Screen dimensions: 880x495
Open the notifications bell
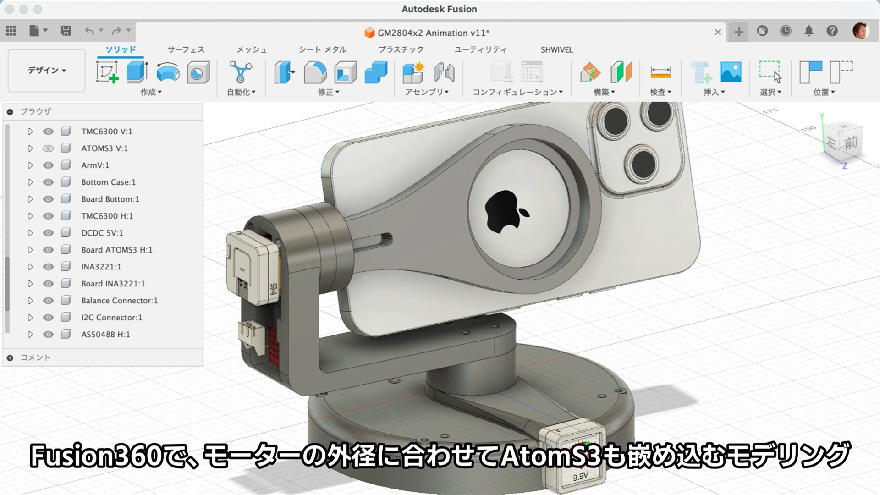coord(809,31)
